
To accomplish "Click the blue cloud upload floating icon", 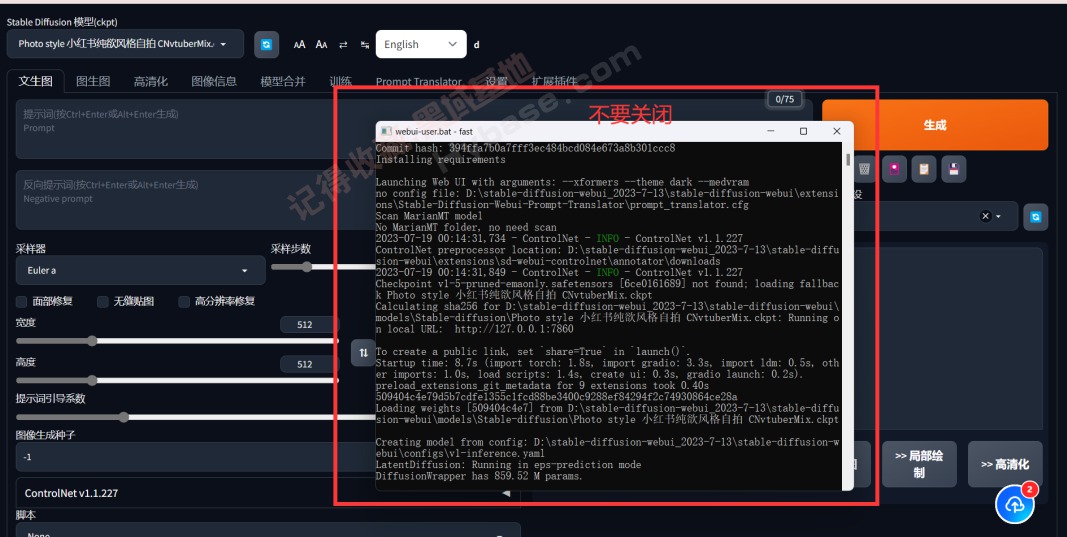I will (1015, 504).
